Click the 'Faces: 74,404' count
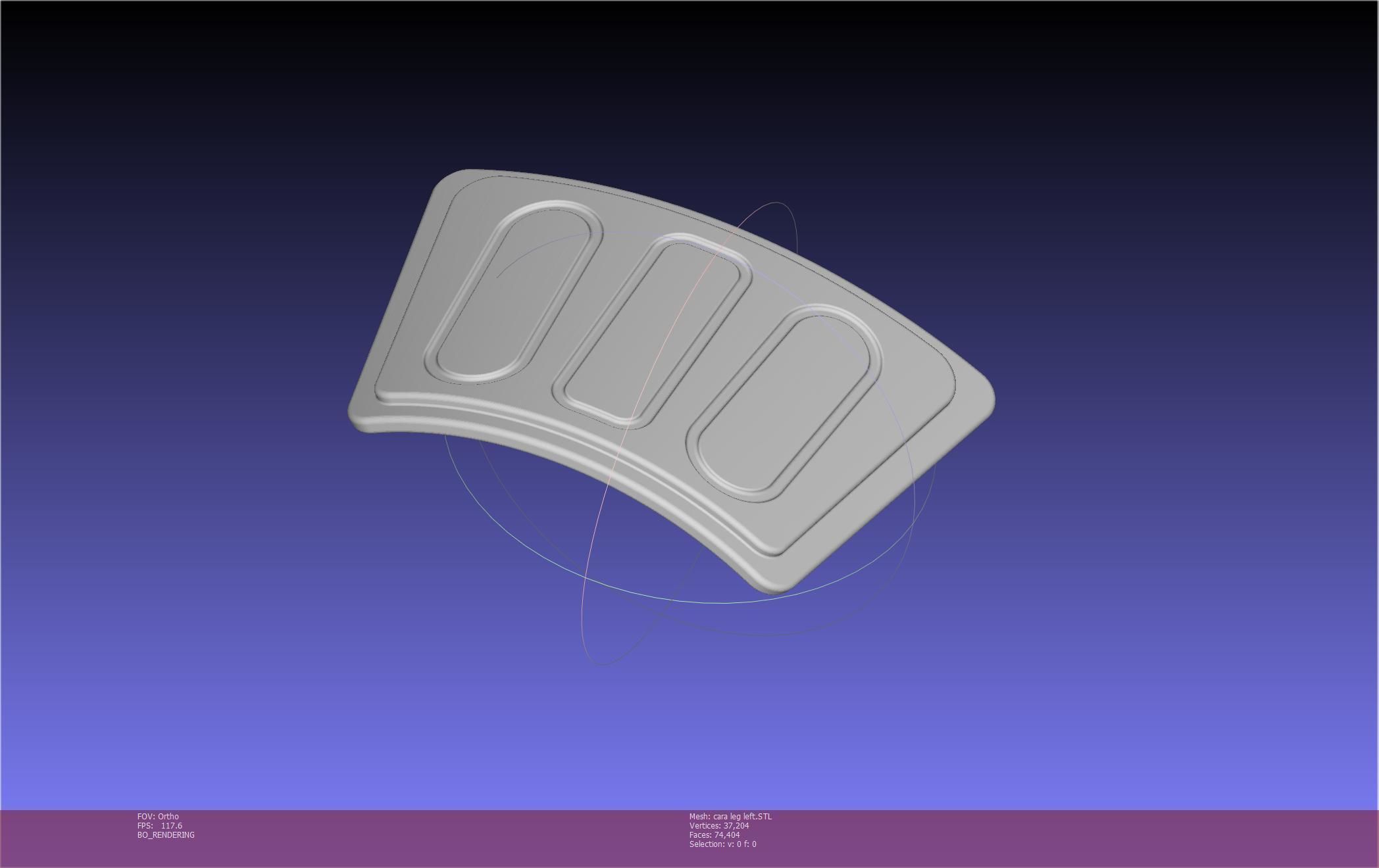 pos(715,834)
